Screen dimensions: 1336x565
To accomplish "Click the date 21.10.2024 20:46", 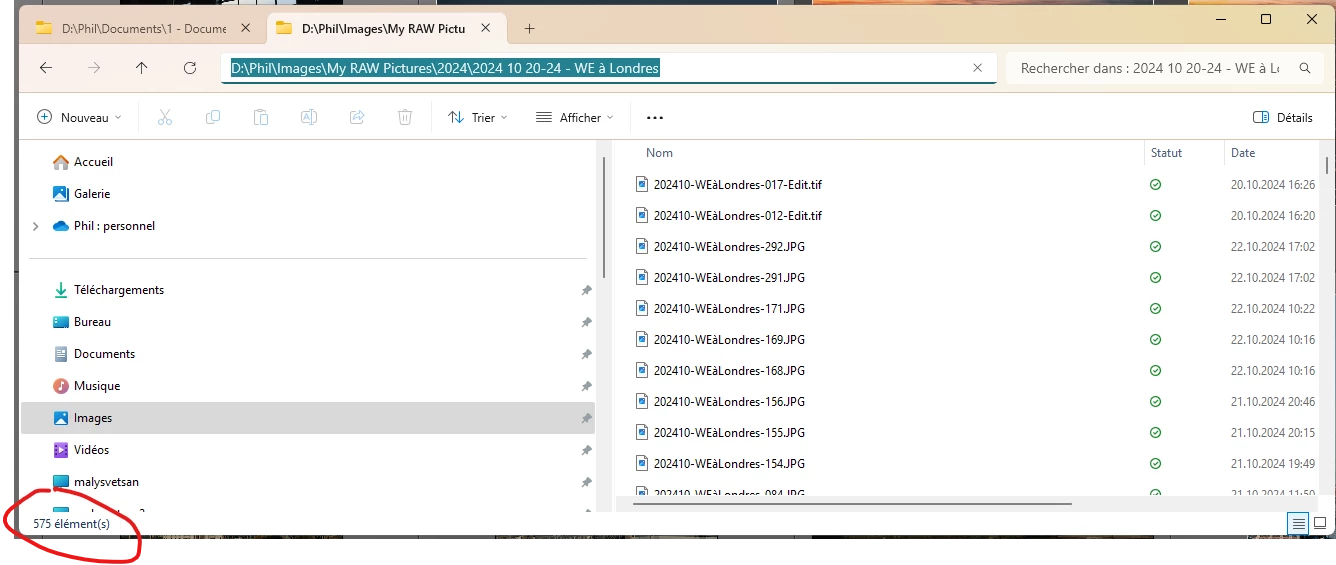I will [x=1272, y=401].
